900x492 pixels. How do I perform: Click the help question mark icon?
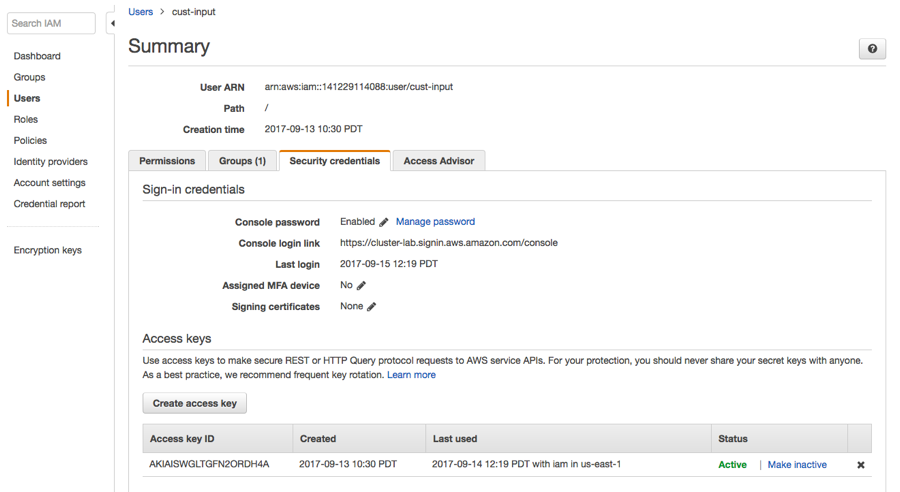(x=872, y=49)
